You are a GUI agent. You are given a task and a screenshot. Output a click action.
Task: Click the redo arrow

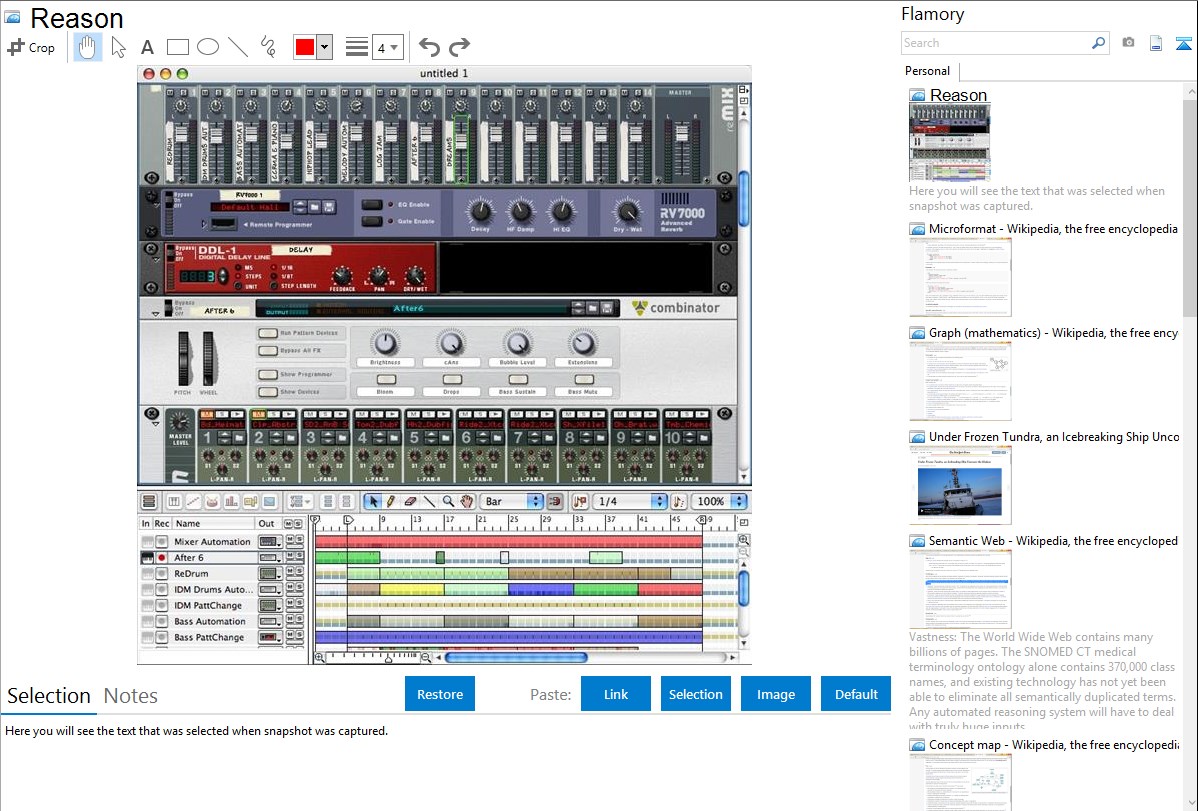coord(459,47)
